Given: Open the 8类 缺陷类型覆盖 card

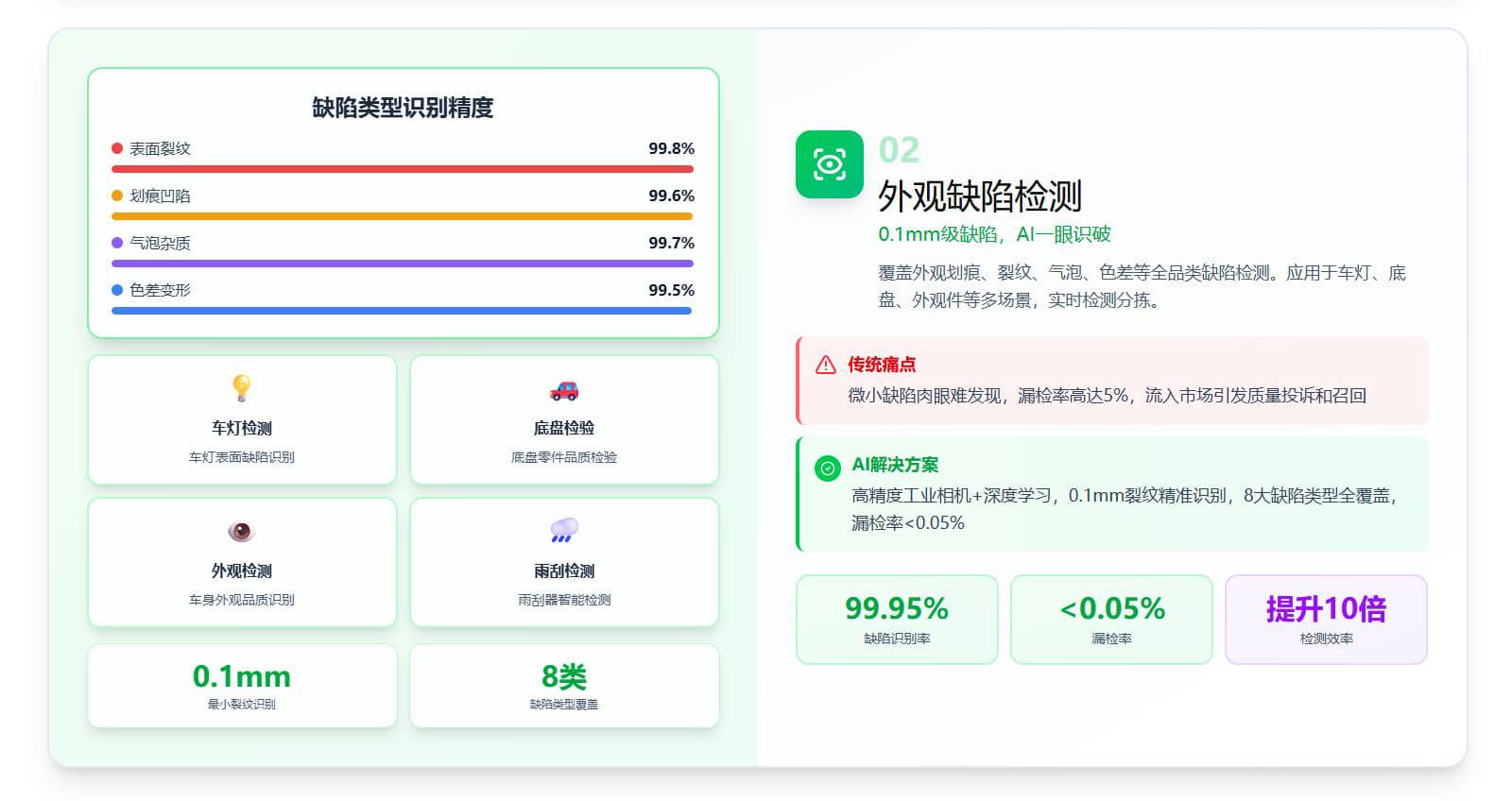Looking at the screenshot, I should (x=564, y=686).
